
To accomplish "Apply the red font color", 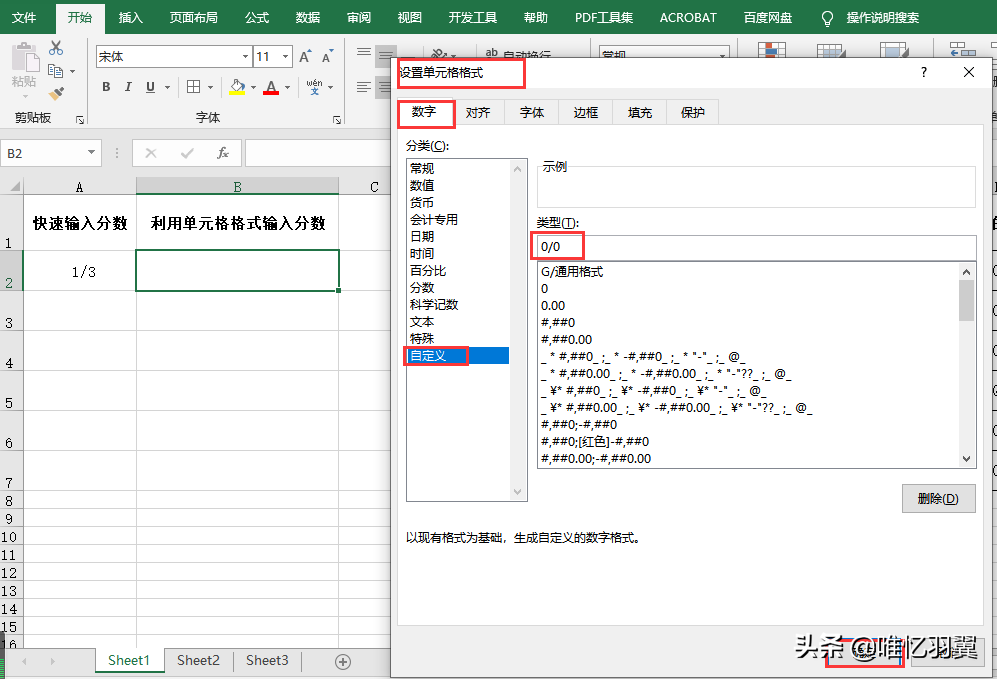I will coord(272,87).
